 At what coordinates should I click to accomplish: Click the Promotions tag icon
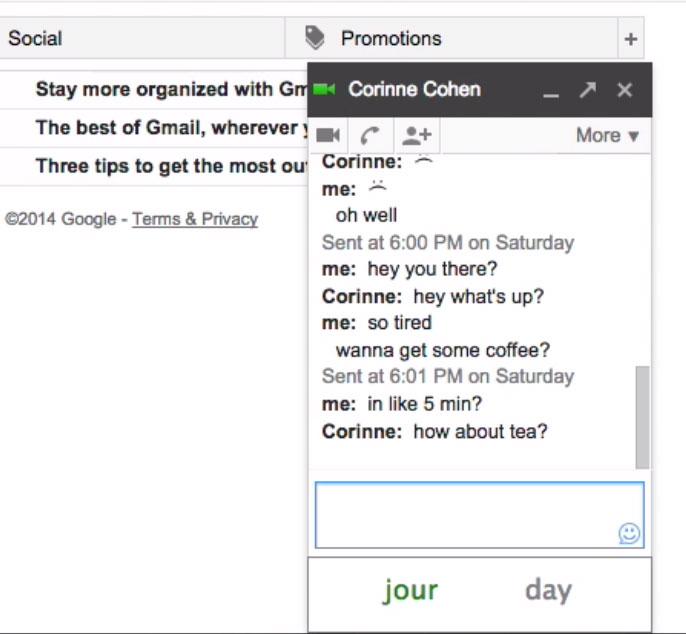315,38
